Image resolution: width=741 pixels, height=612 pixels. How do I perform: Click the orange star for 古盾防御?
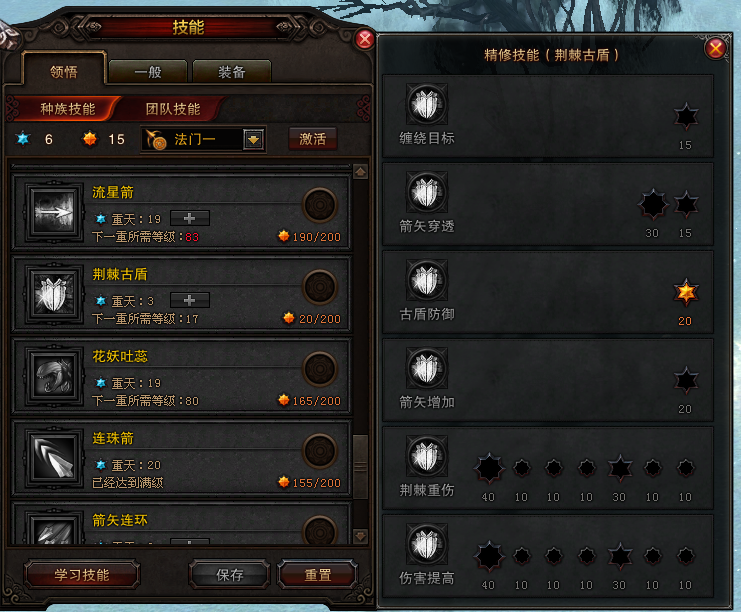coord(685,292)
